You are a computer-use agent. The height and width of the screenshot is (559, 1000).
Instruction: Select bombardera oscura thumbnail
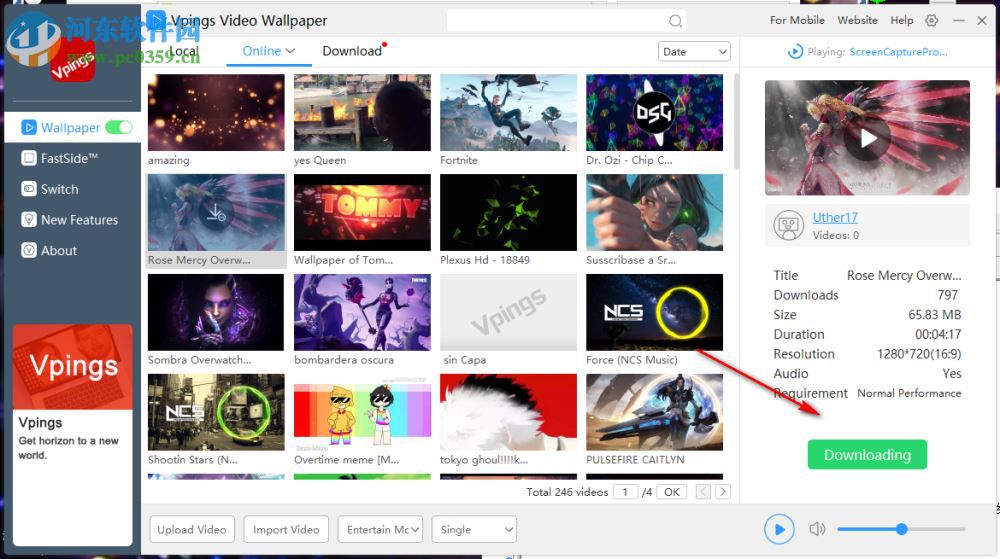pyautogui.click(x=362, y=312)
